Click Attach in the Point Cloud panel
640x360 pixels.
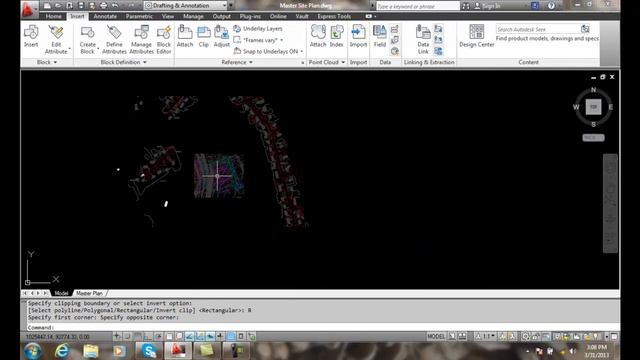click(318, 37)
